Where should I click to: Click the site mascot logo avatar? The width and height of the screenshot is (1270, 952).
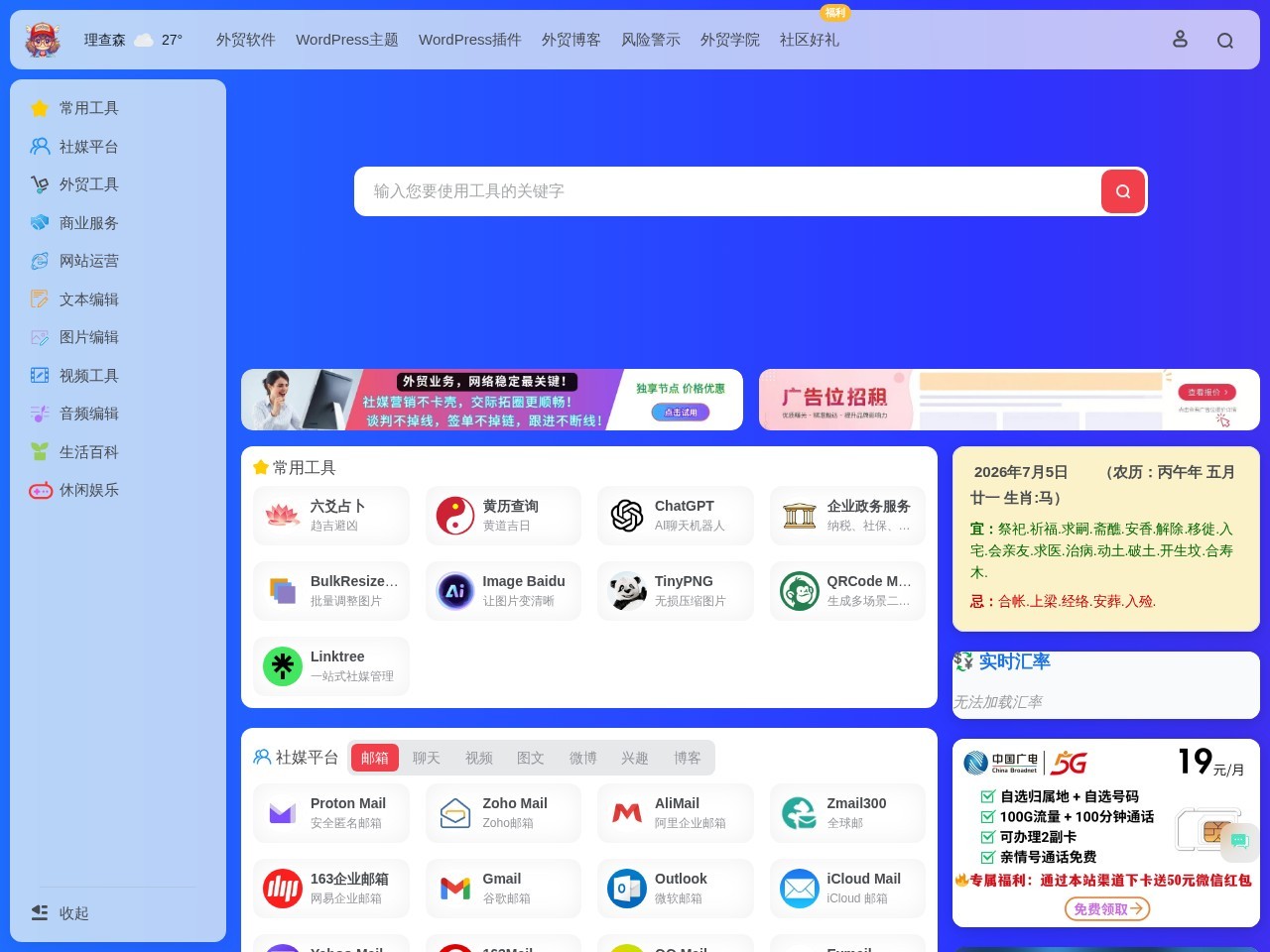43,40
